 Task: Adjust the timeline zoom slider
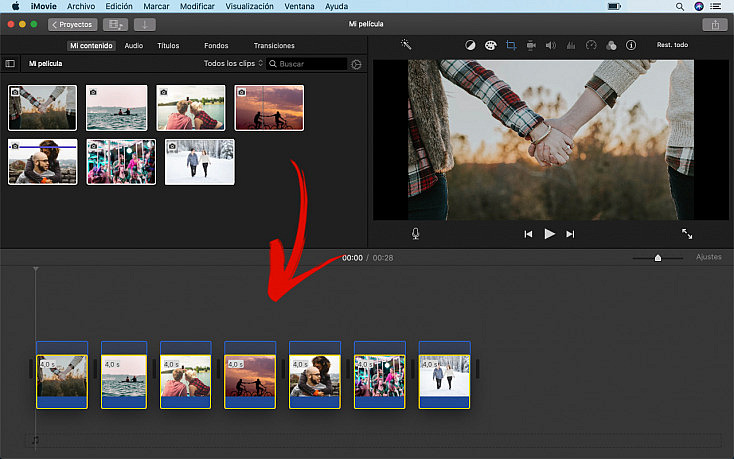coord(658,258)
